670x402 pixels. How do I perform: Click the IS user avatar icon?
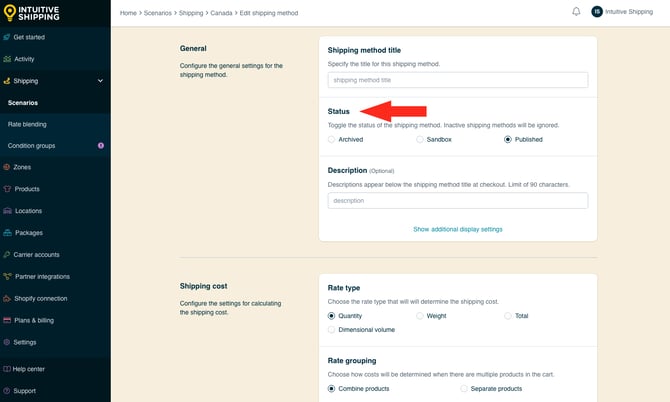point(597,12)
